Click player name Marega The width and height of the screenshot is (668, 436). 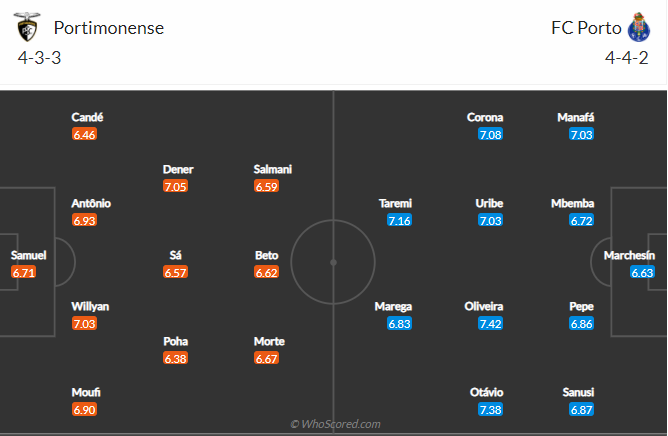[x=393, y=306]
